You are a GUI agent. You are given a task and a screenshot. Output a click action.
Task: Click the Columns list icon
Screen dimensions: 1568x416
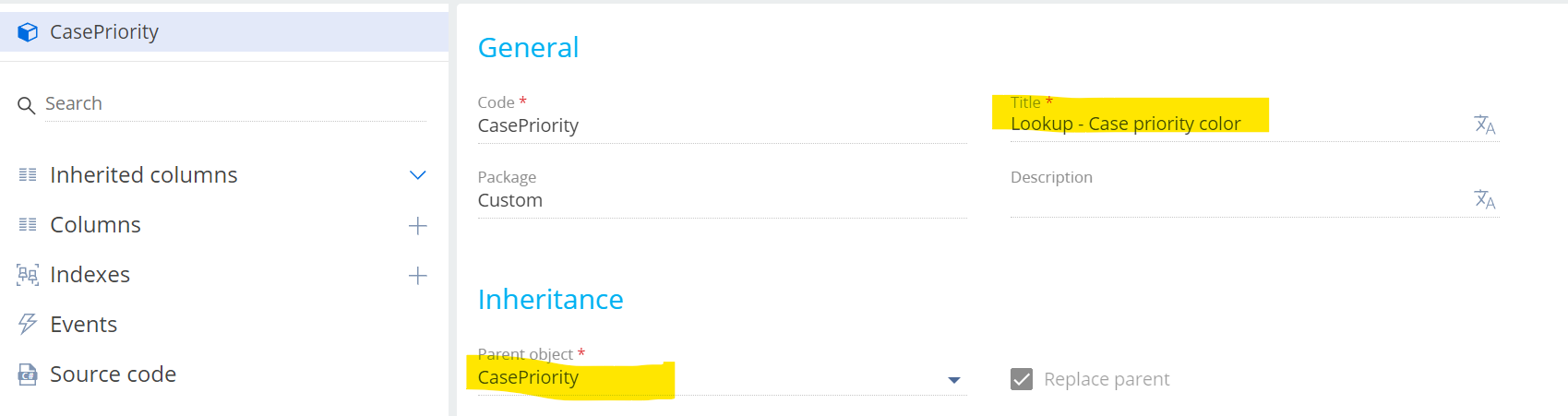[x=28, y=225]
